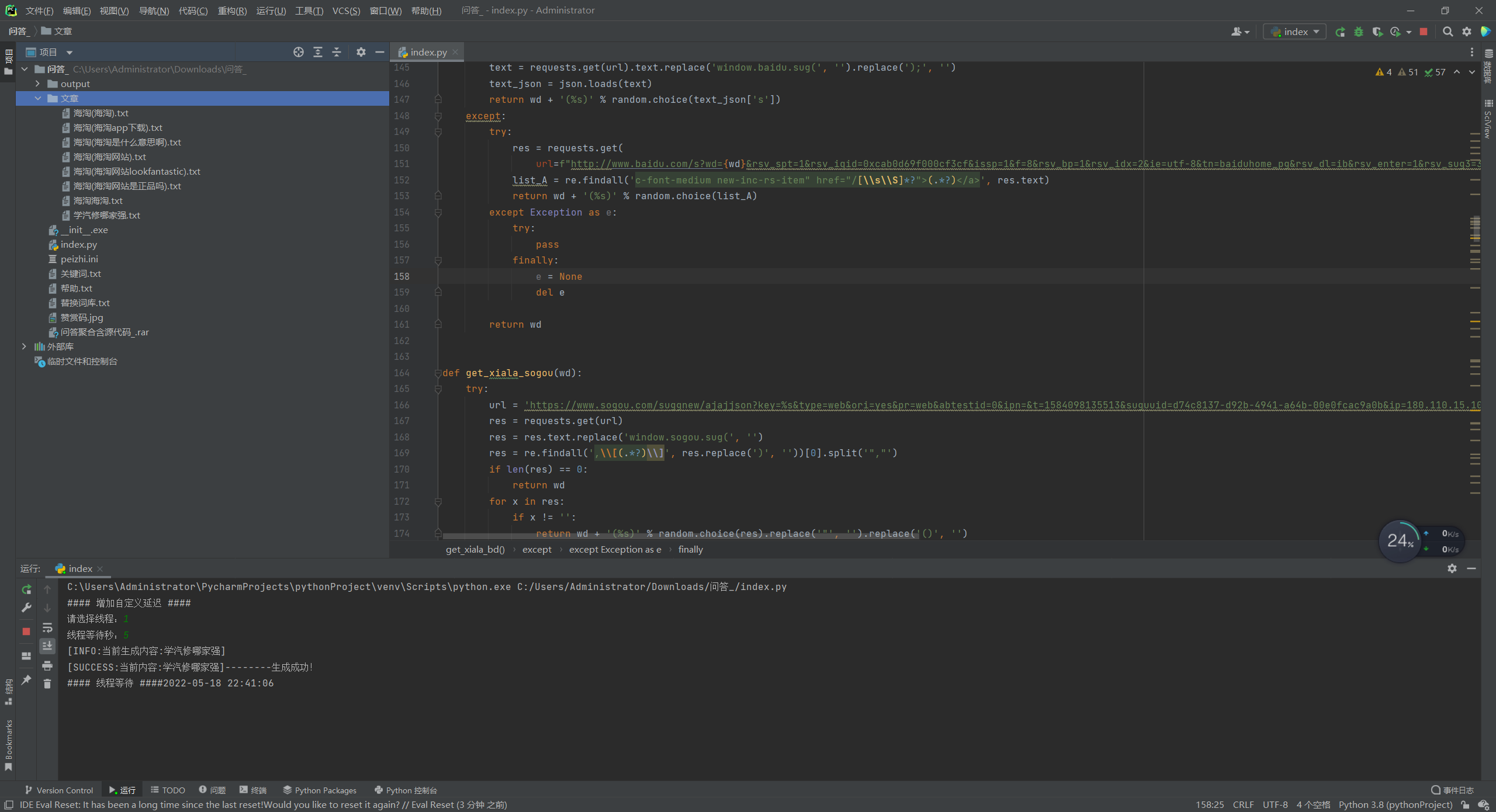Viewport: 1496px width, 812px height.
Task: Pin the Run tab
Action: click(x=26, y=680)
